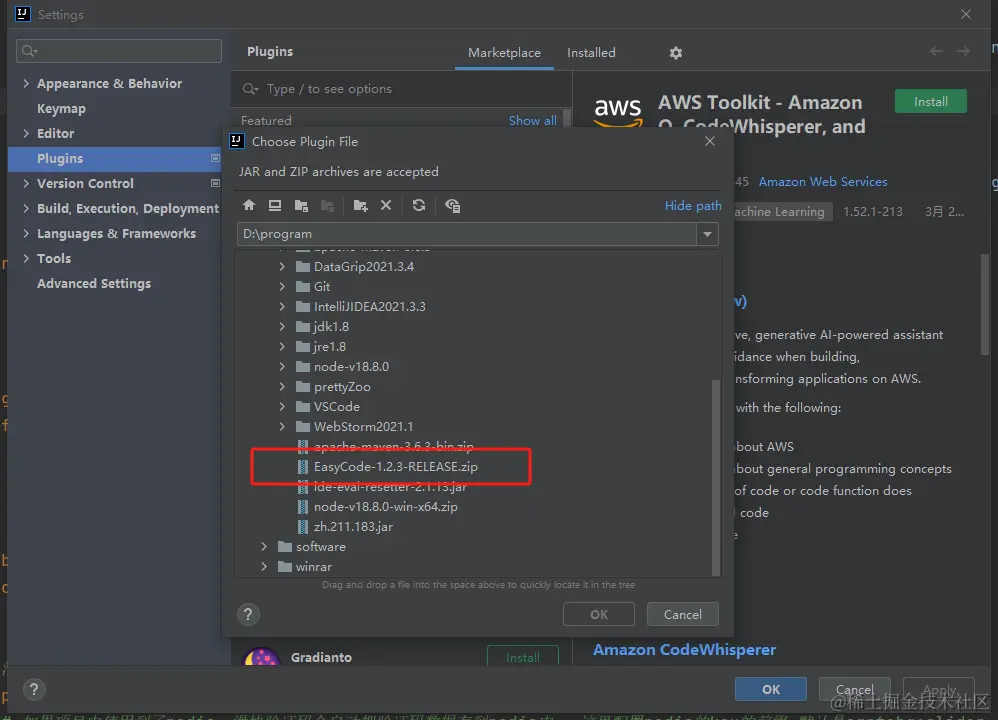Select the prettyZoo folder

342,386
